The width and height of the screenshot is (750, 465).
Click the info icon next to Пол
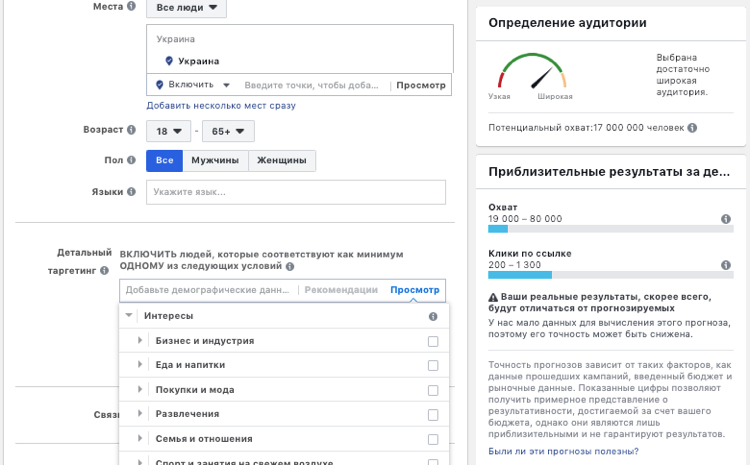coord(131,160)
